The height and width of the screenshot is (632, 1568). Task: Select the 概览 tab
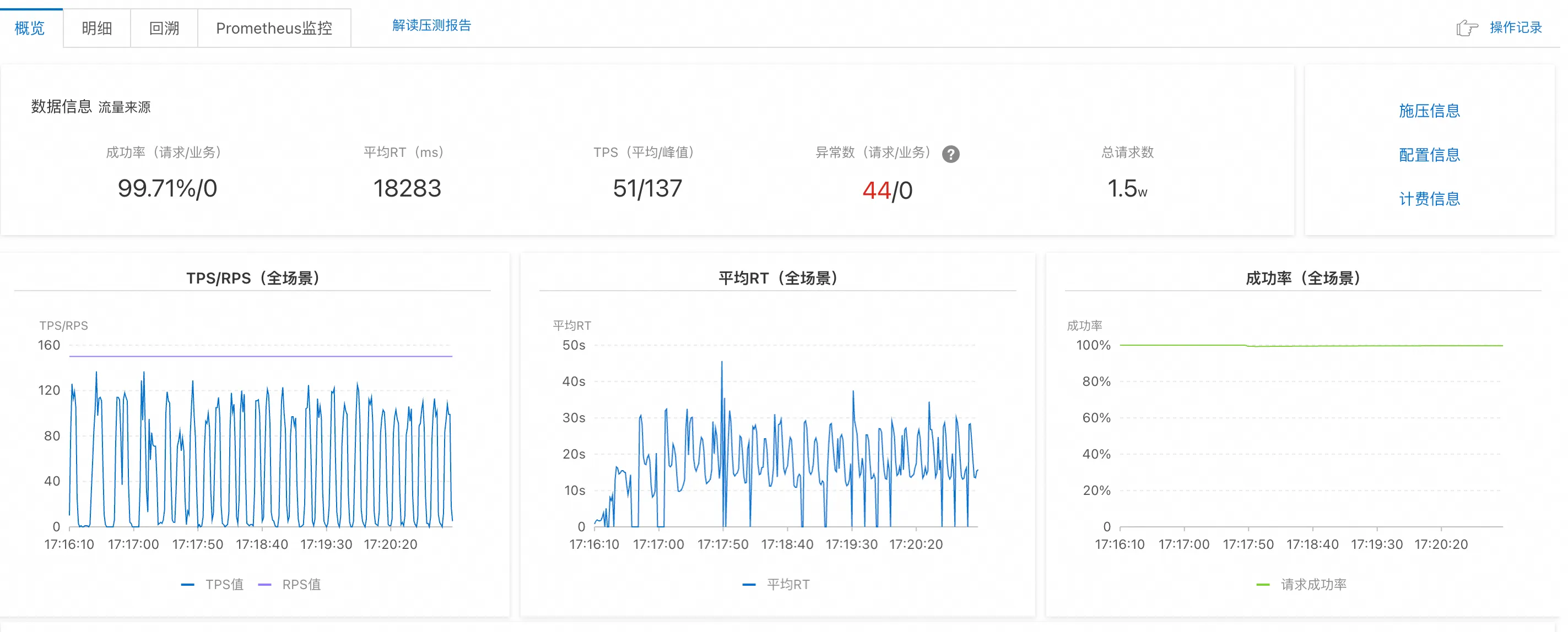pyautogui.click(x=29, y=28)
